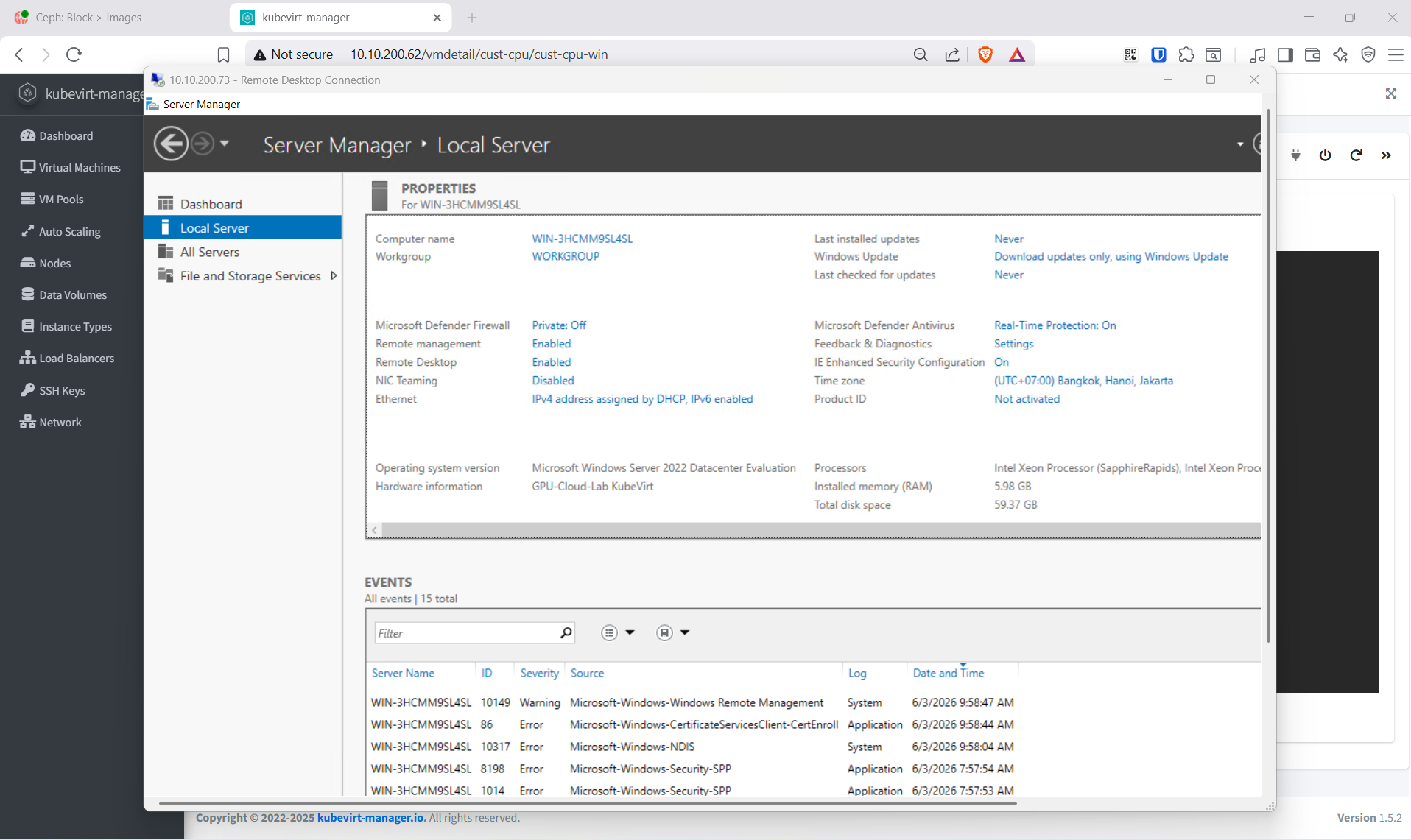The image size is (1411, 840).
Task: Select event ID 8198 row
Action: (692, 769)
